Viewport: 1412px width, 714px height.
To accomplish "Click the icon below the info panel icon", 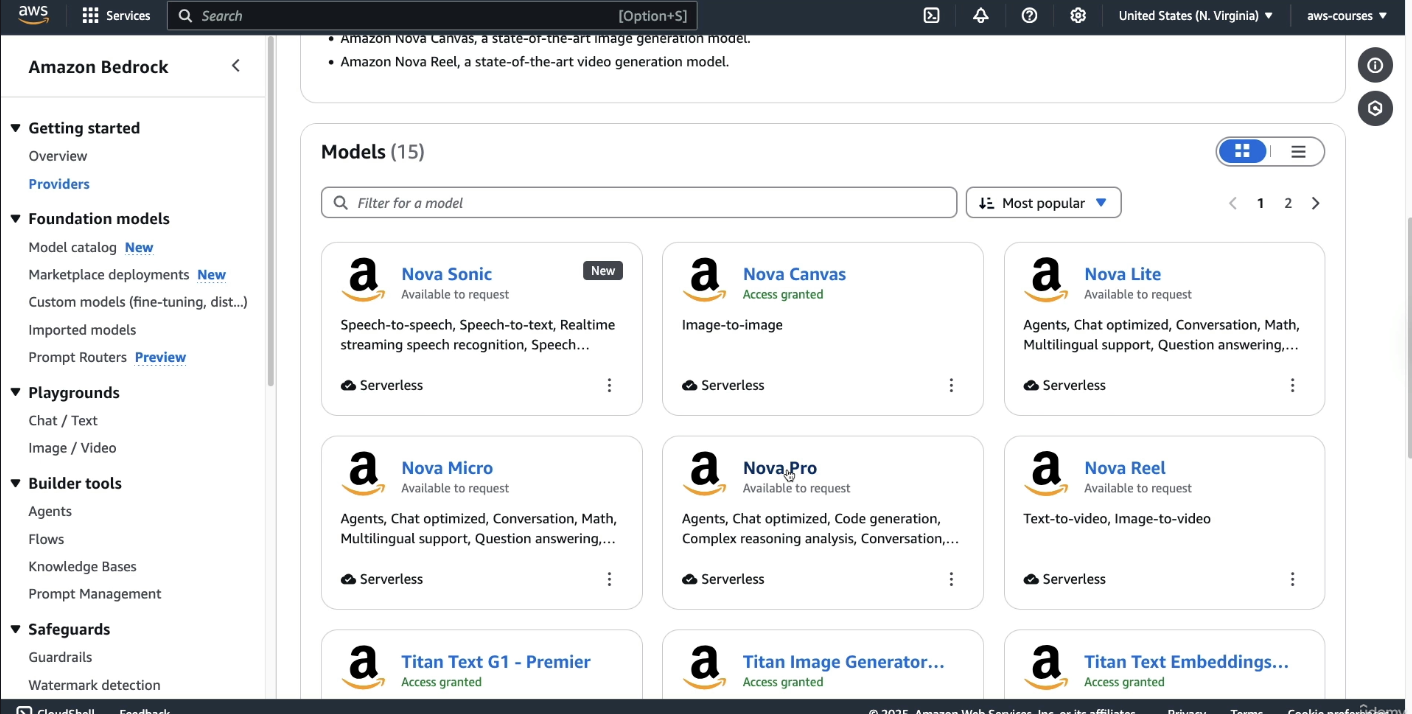I will (x=1375, y=108).
